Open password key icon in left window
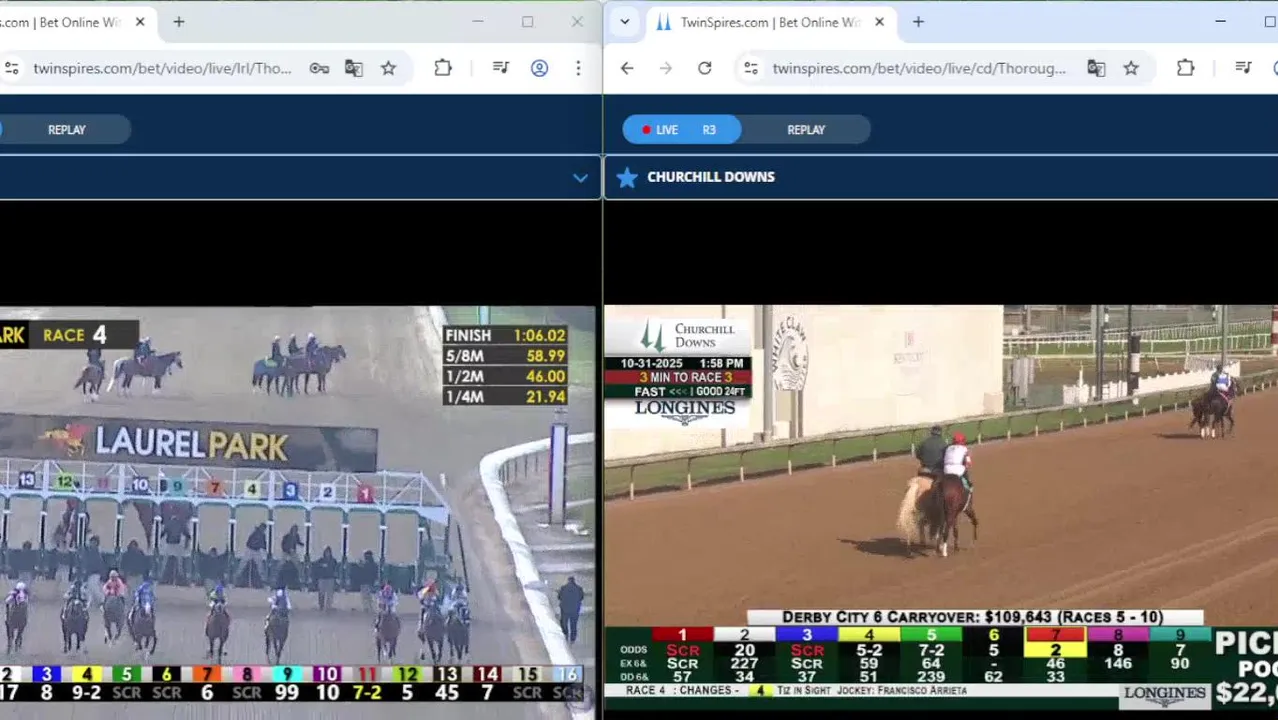The height and width of the screenshot is (720, 1278). pos(319,68)
